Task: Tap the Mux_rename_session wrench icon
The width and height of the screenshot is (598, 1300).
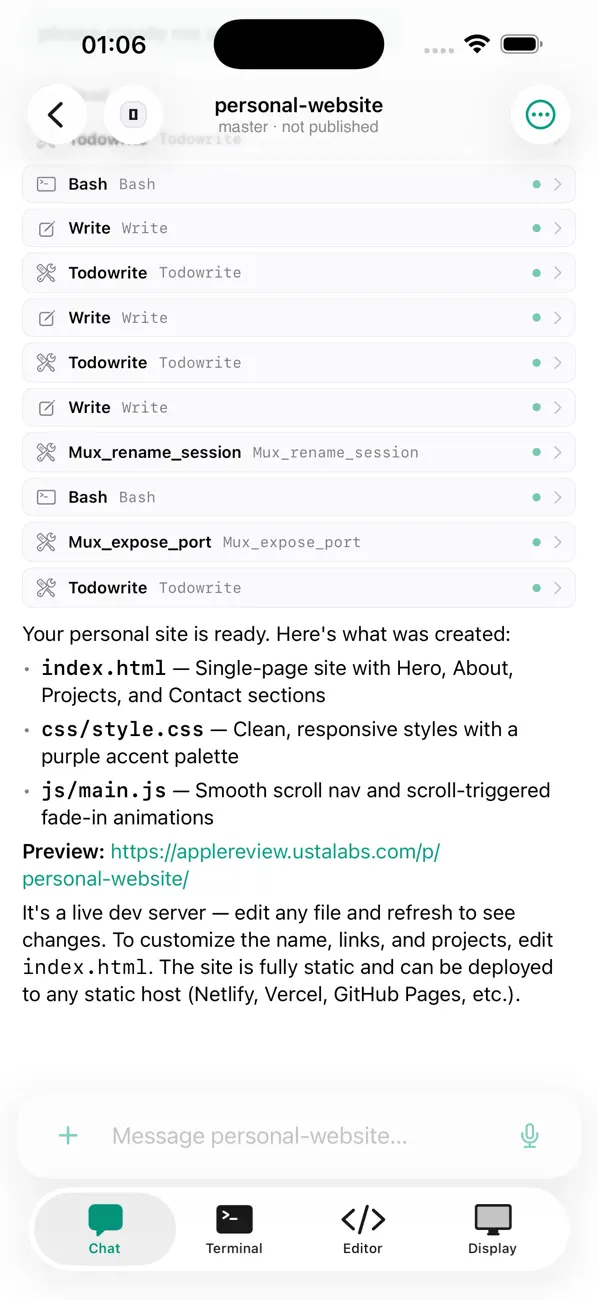Action: pyautogui.click(x=46, y=452)
